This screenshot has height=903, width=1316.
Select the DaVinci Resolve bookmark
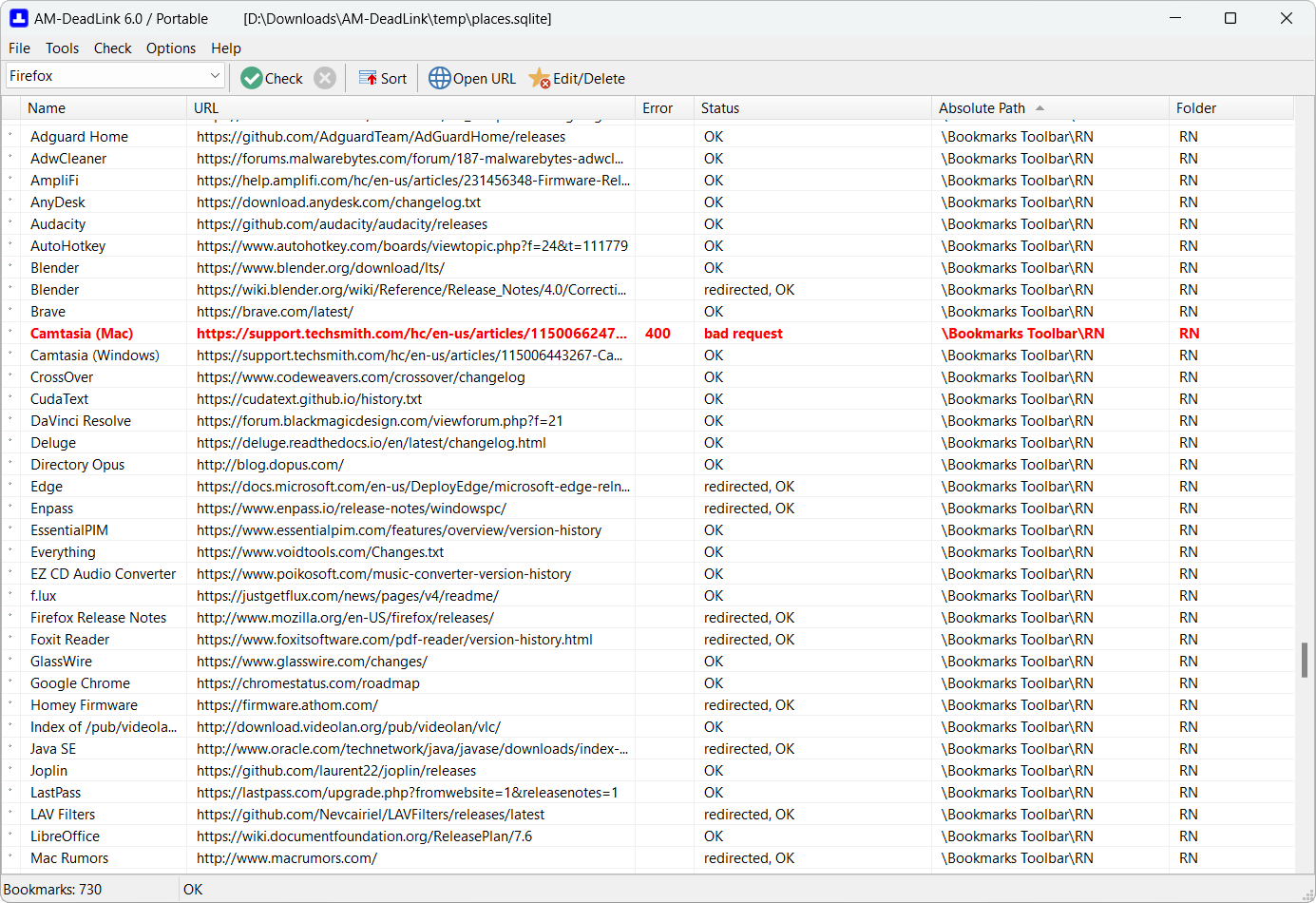coord(81,421)
